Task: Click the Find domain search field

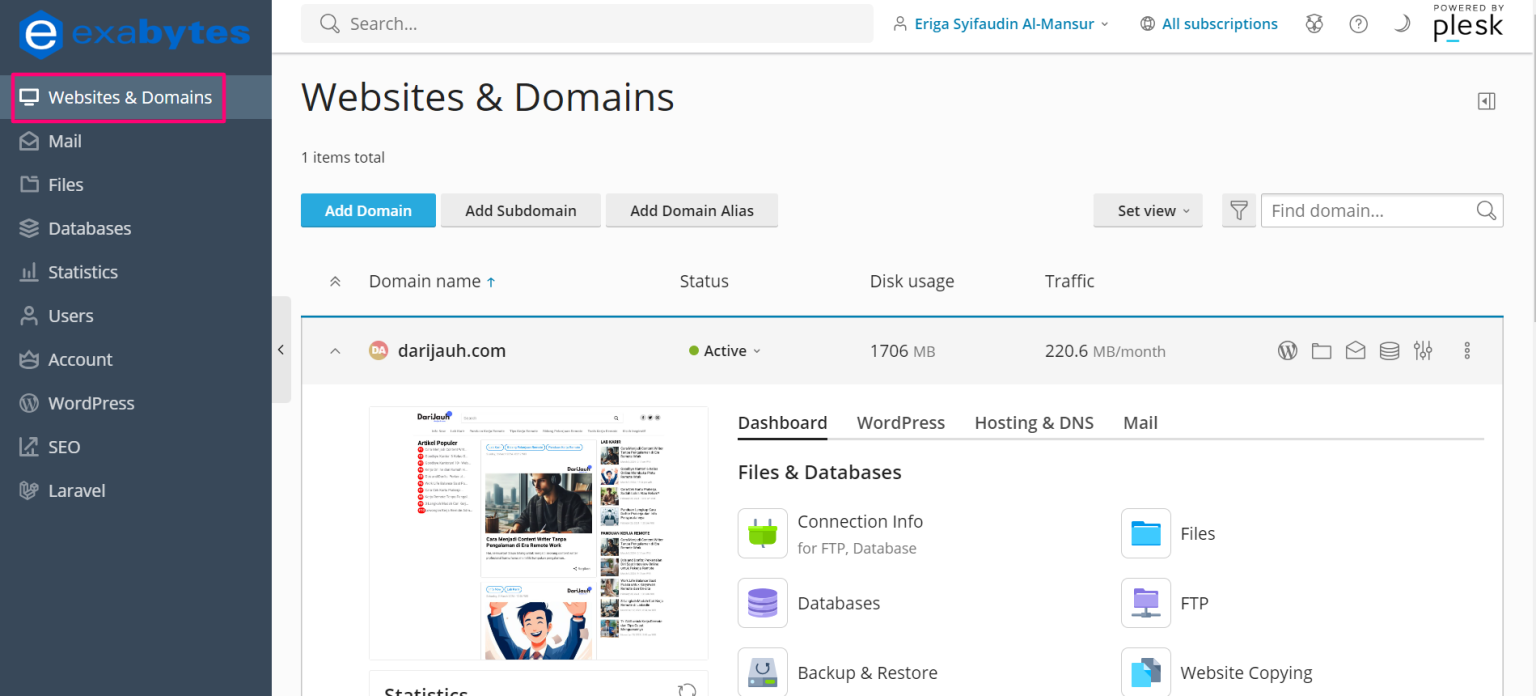Action: coord(1368,211)
